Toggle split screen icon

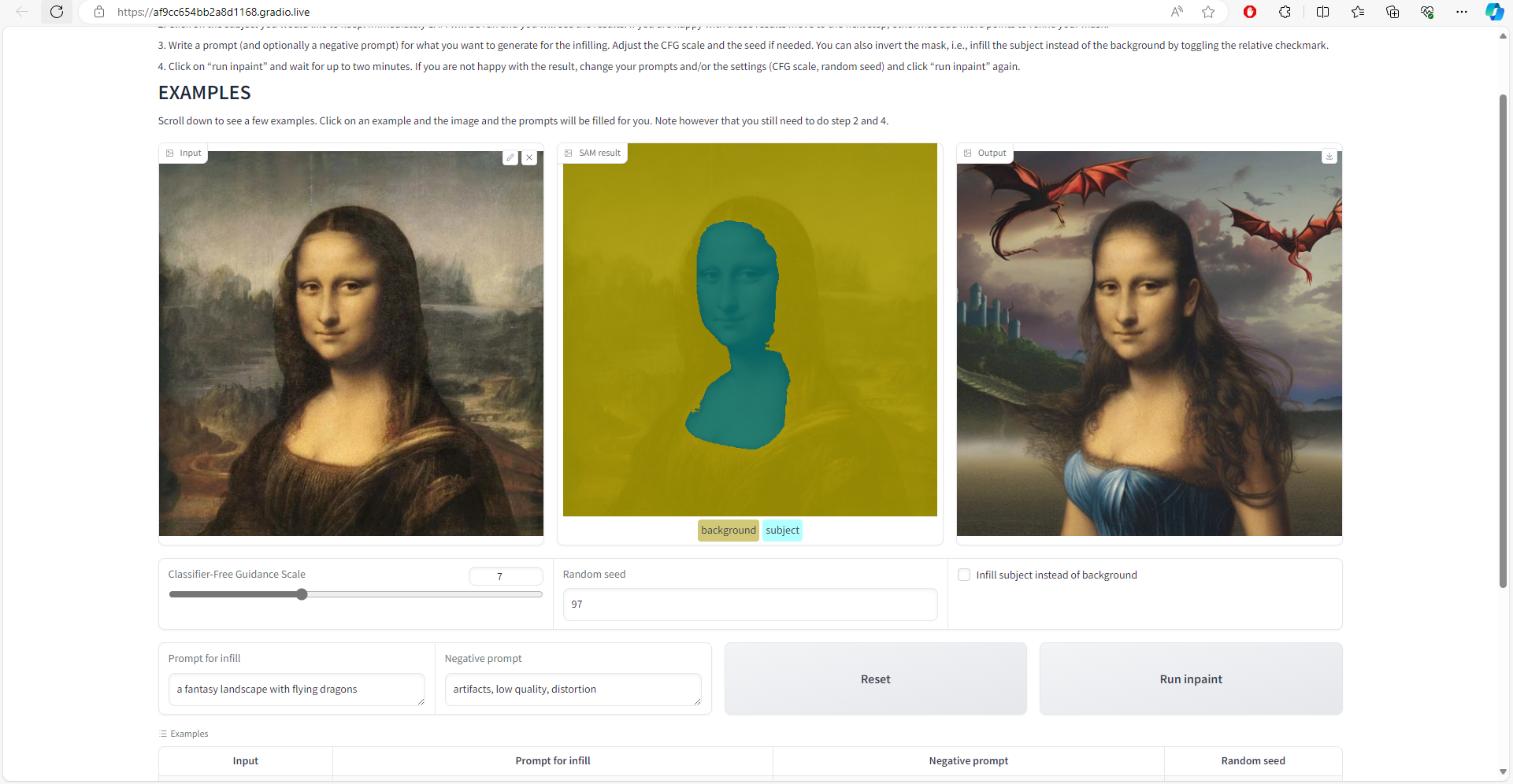tap(1322, 12)
